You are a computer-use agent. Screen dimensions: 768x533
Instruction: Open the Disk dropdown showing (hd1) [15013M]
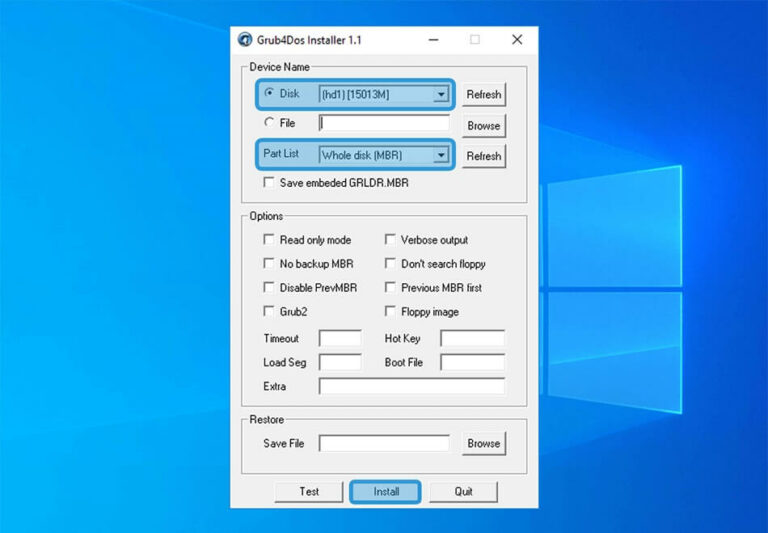[384, 94]
